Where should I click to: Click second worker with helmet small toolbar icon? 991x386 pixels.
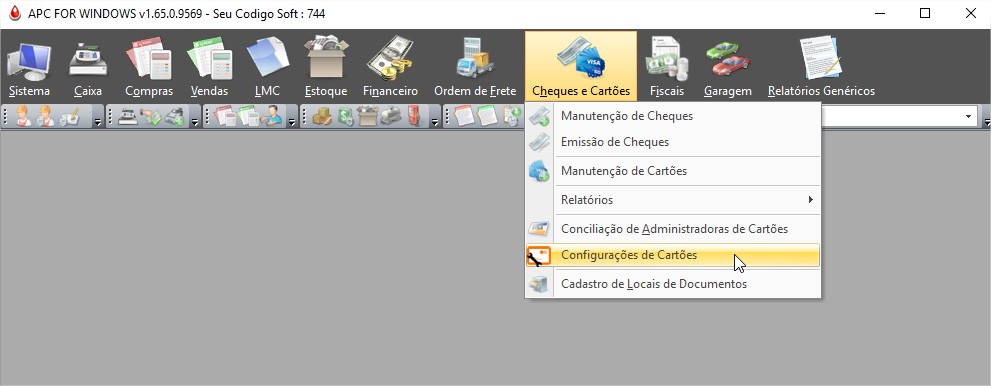(45, 117)
